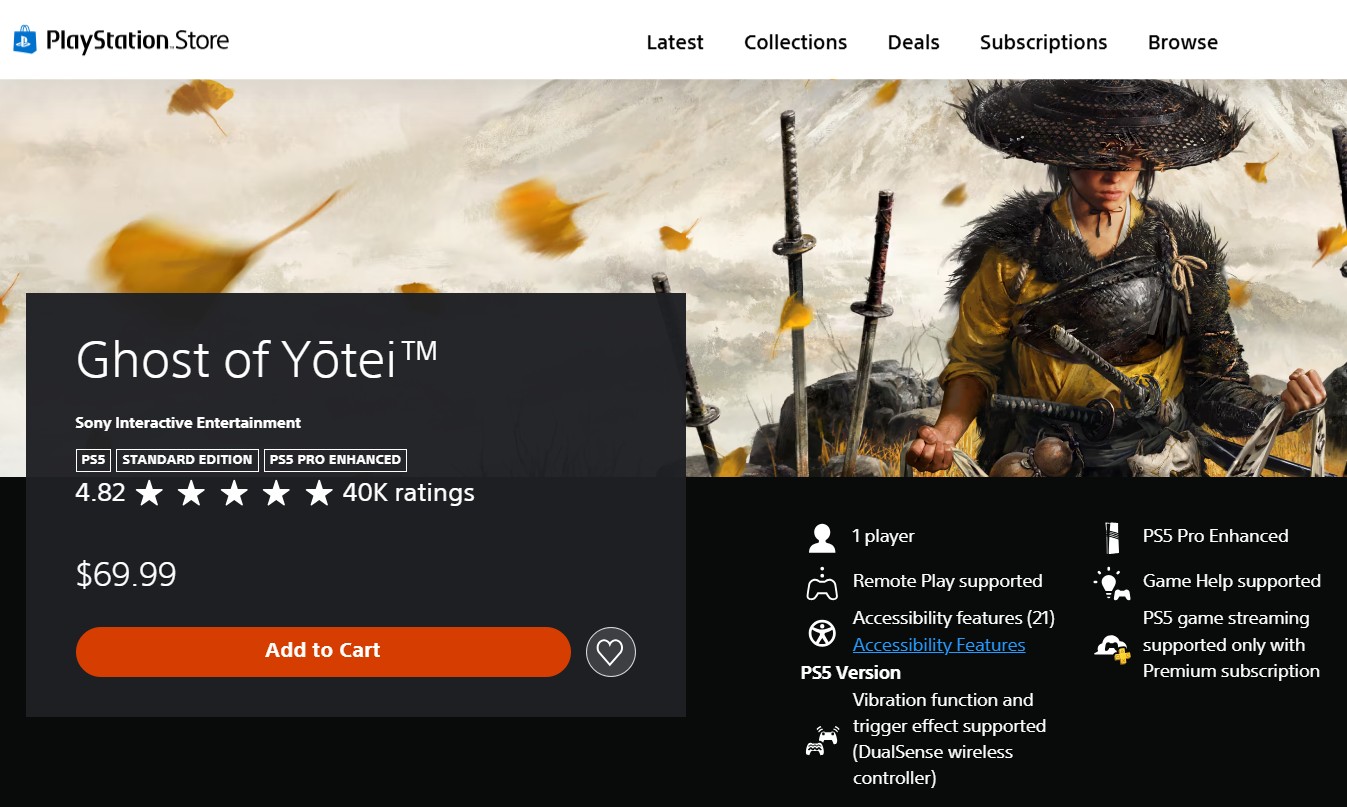This screenshot has height=807, width=1347.
Task: Click the PS5 Pro console icon
Action: 1111,538
